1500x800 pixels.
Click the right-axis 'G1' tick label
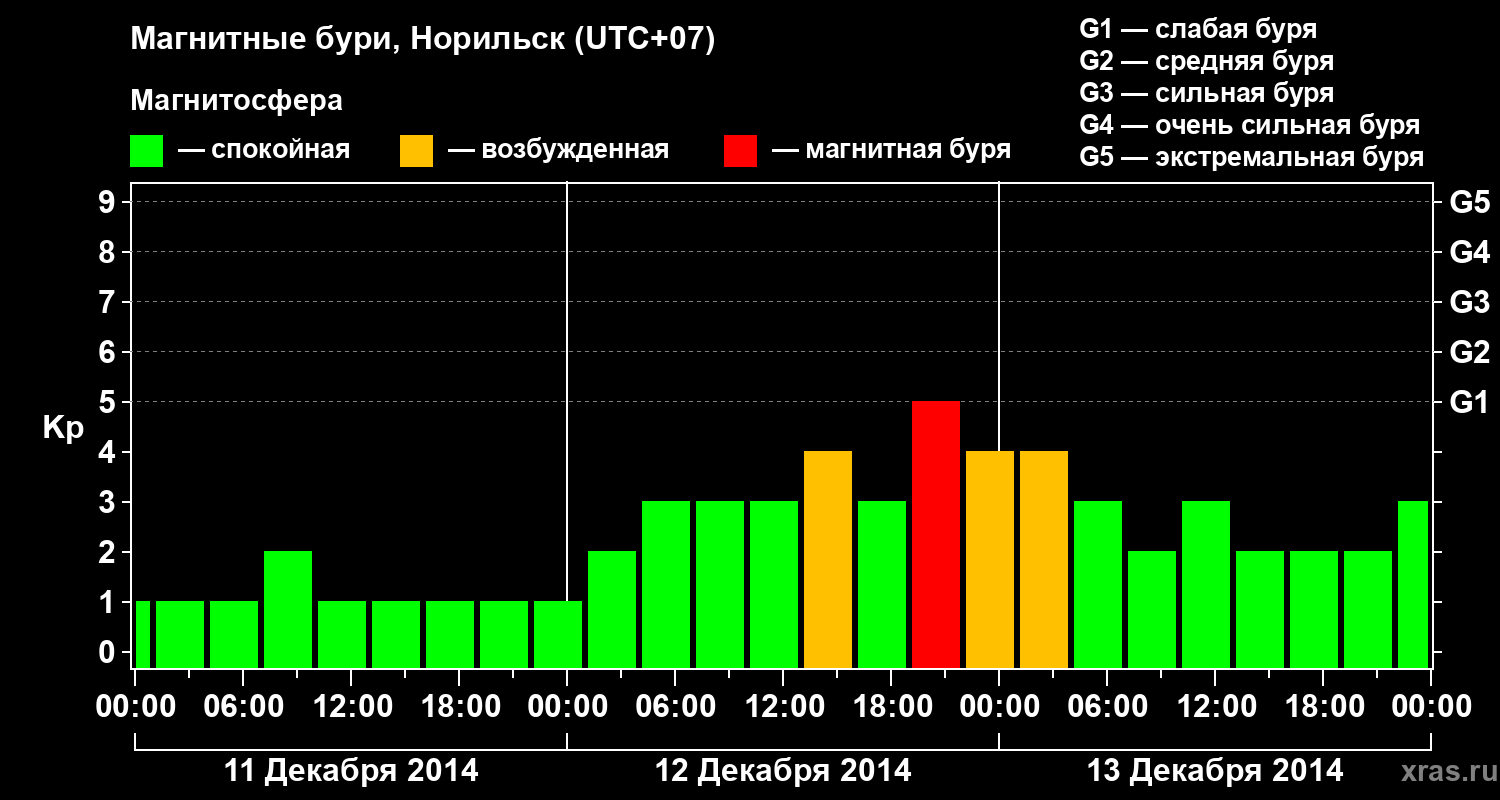tap(1469, 402)
